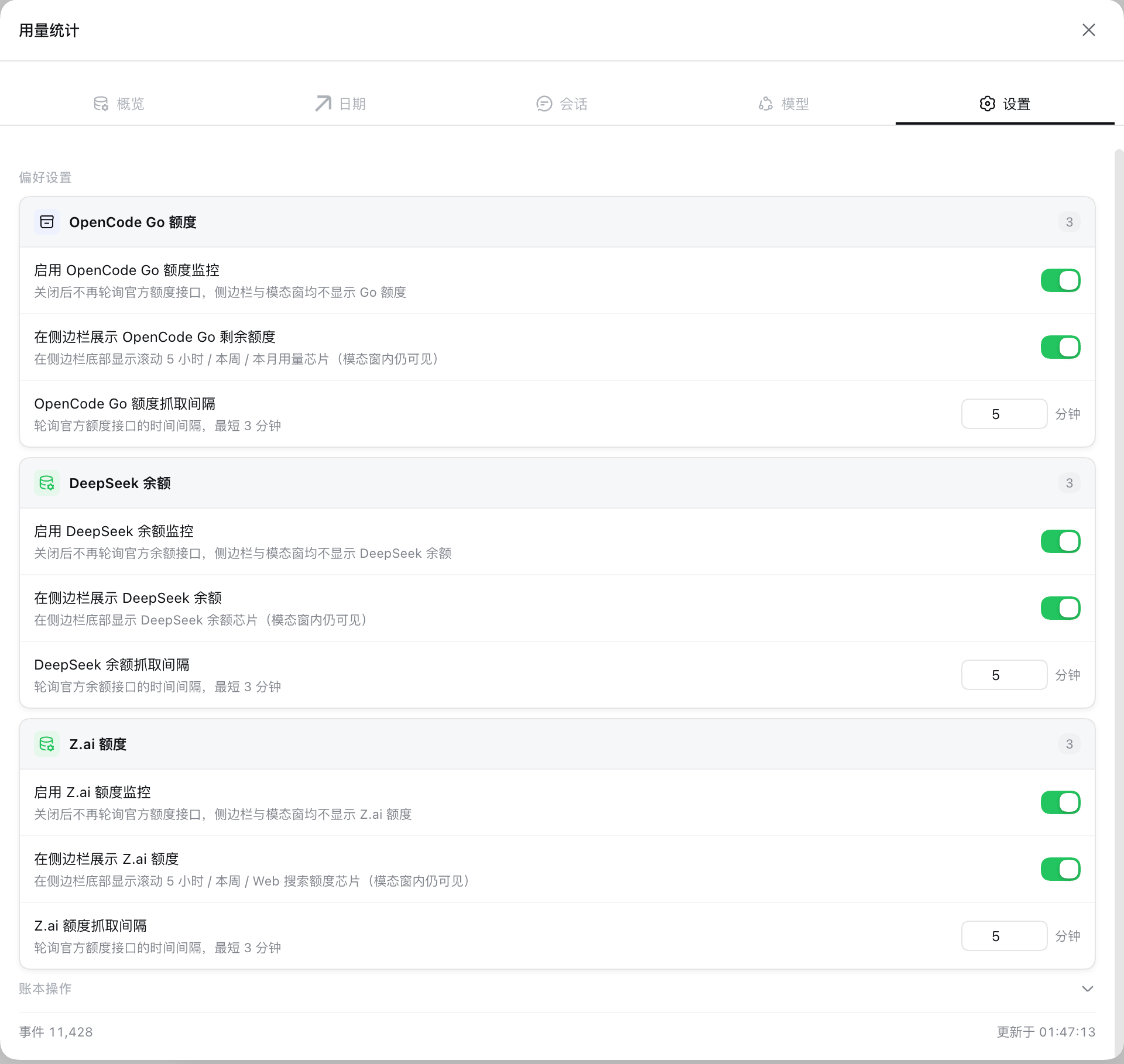This screenshot has height=1064, width=1124.
Task: Click the Z.ai 额度 section title
Action: coord(98,744)
